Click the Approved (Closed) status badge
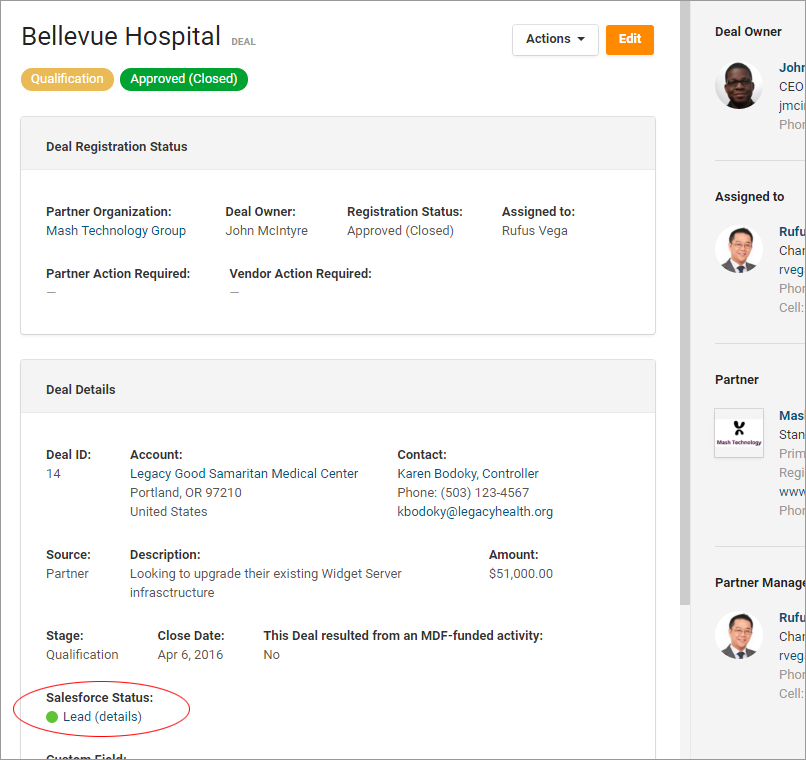The image size is (806, 760). (184, 79)
